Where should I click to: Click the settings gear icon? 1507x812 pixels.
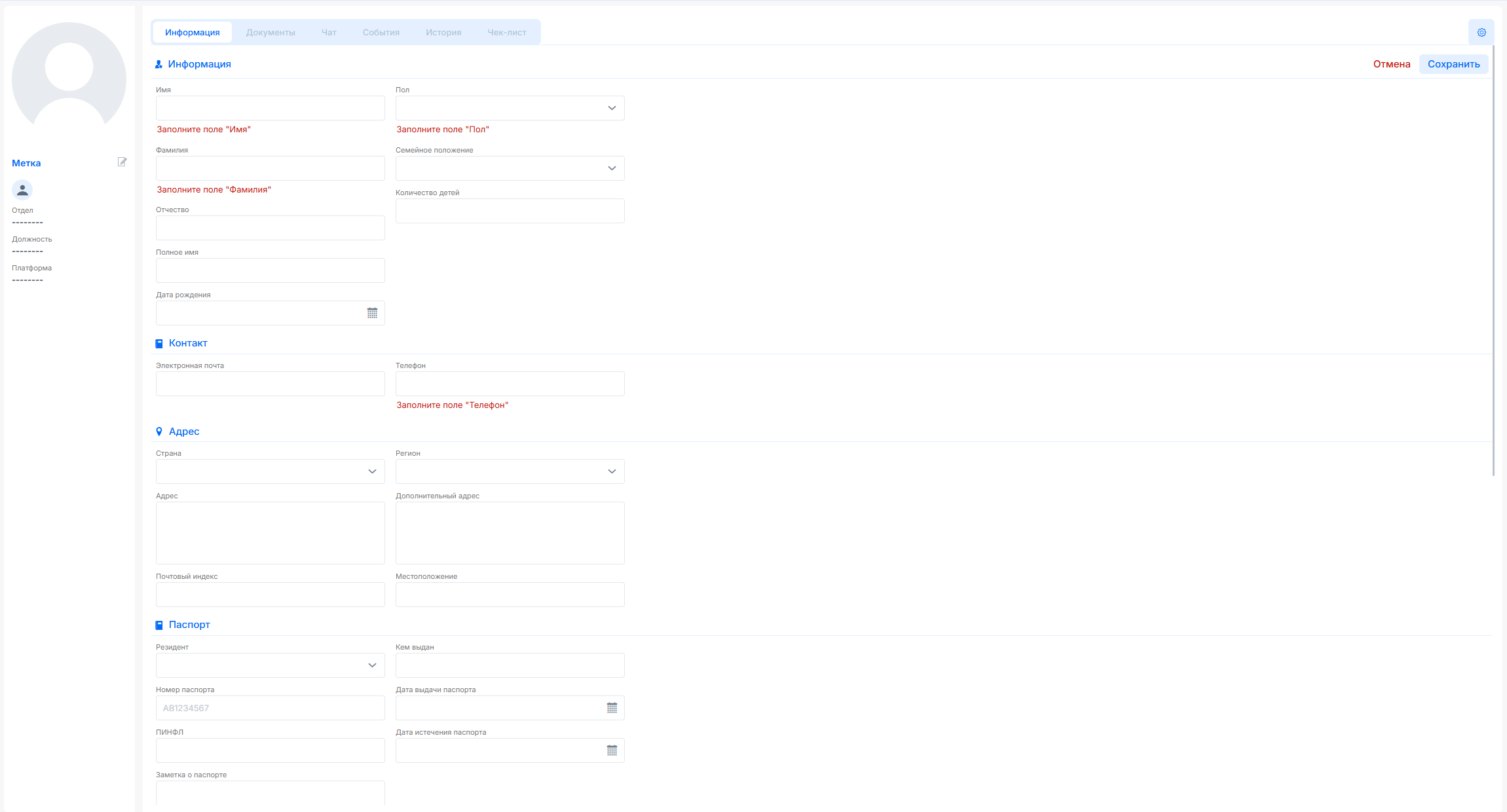[1481, 32]
